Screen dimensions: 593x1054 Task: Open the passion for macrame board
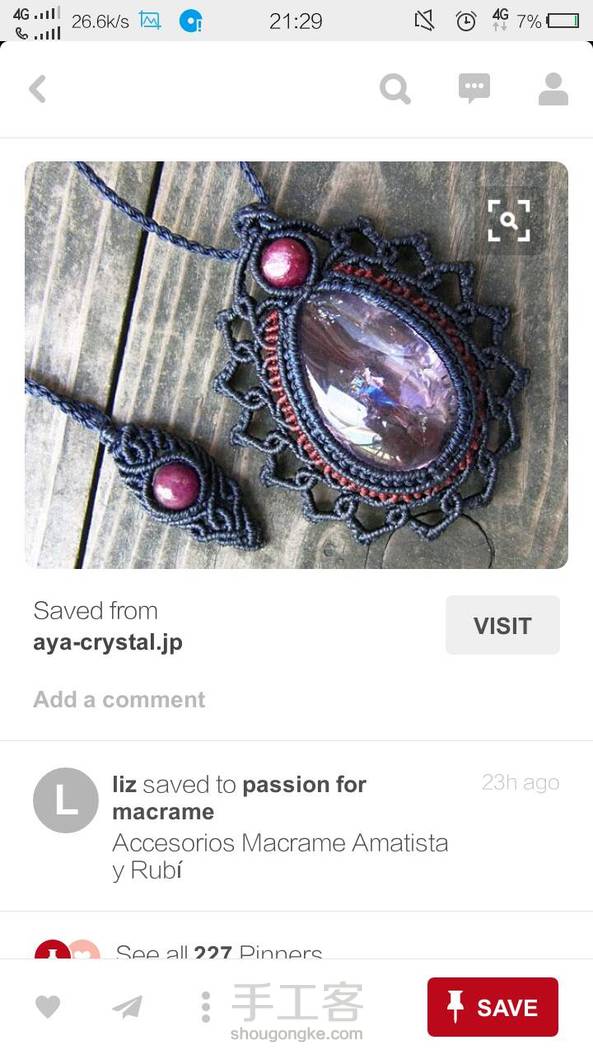[239, 798]
